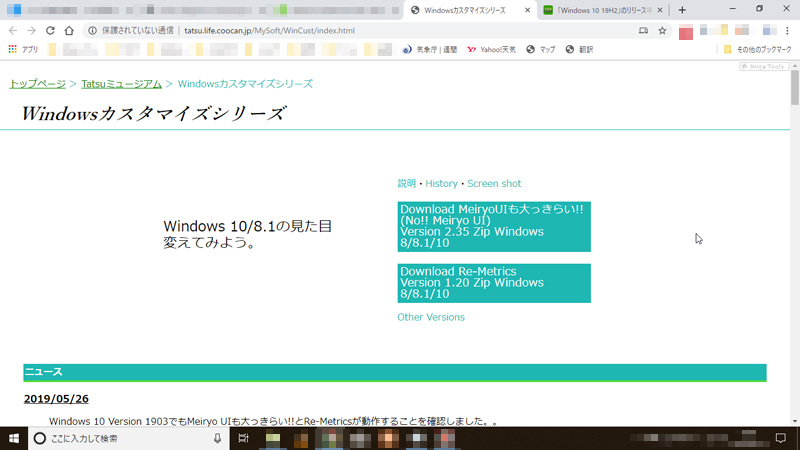The image size is (800, 450).
Task: Open the History link
Action: (x=441, y=184)
